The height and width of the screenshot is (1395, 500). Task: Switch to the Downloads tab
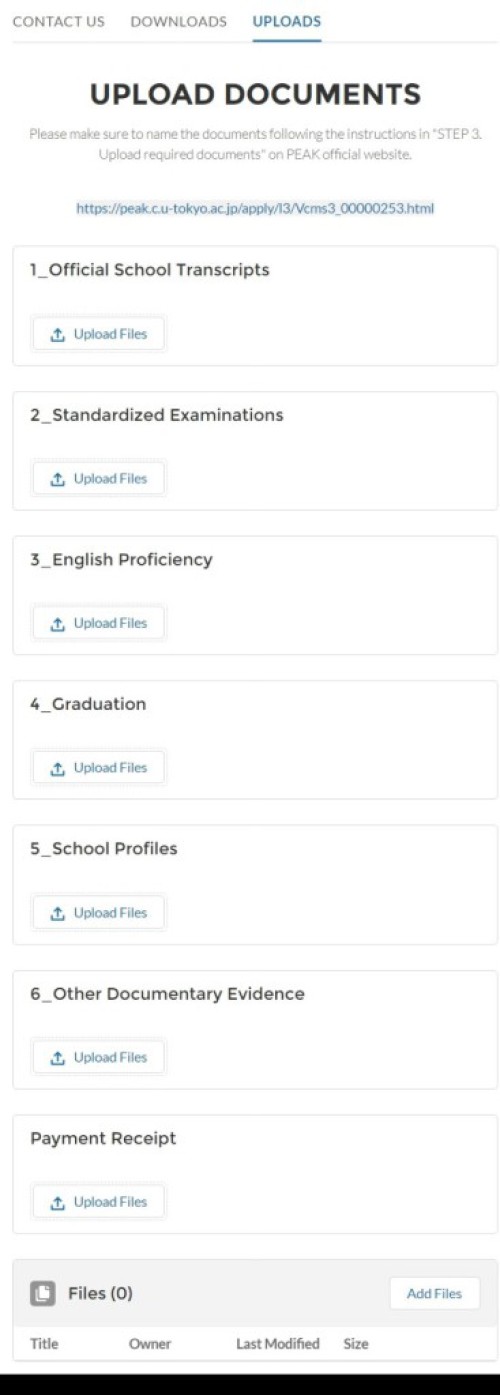178,21
